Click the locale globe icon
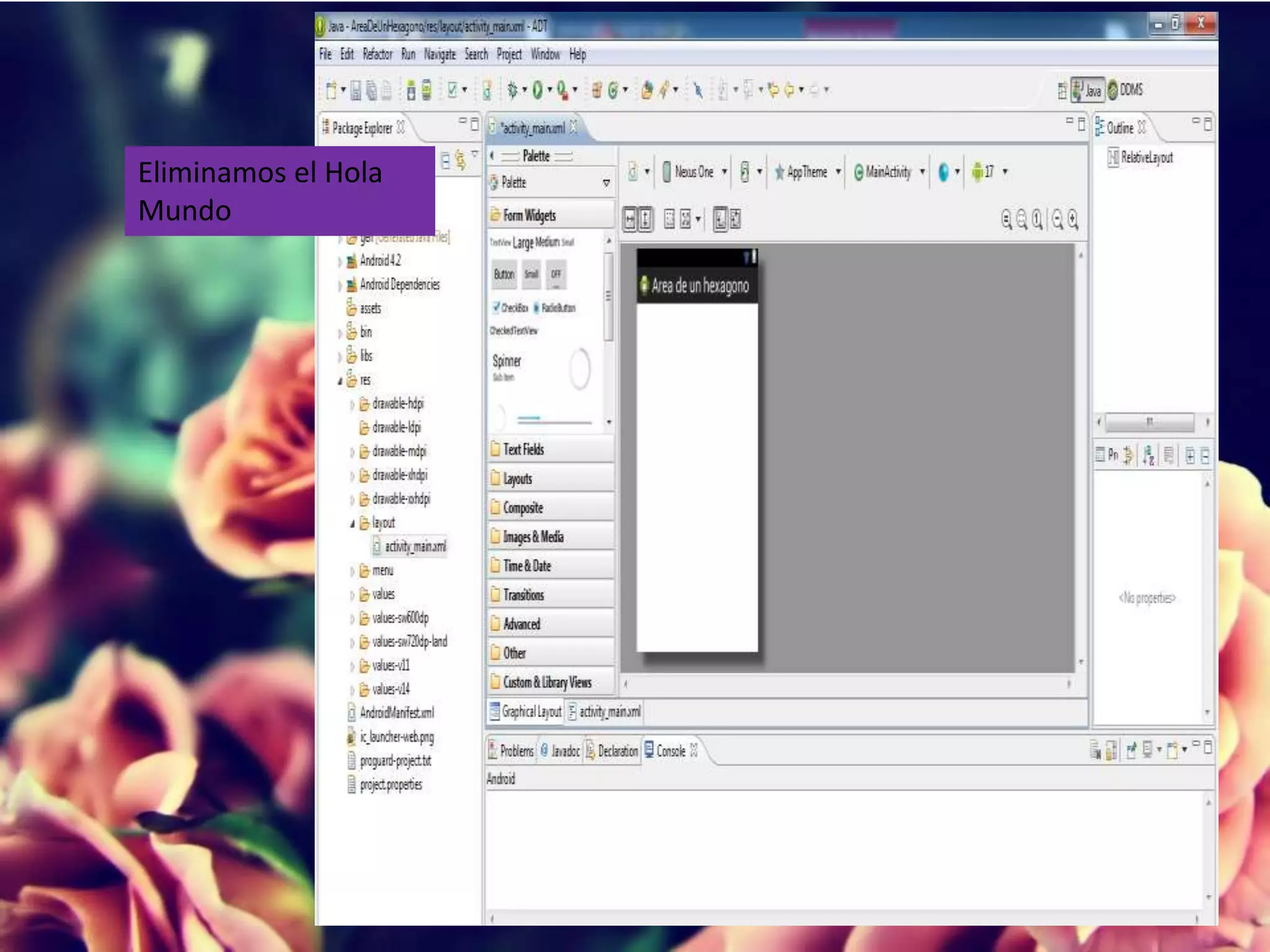 tap(943, 172)
